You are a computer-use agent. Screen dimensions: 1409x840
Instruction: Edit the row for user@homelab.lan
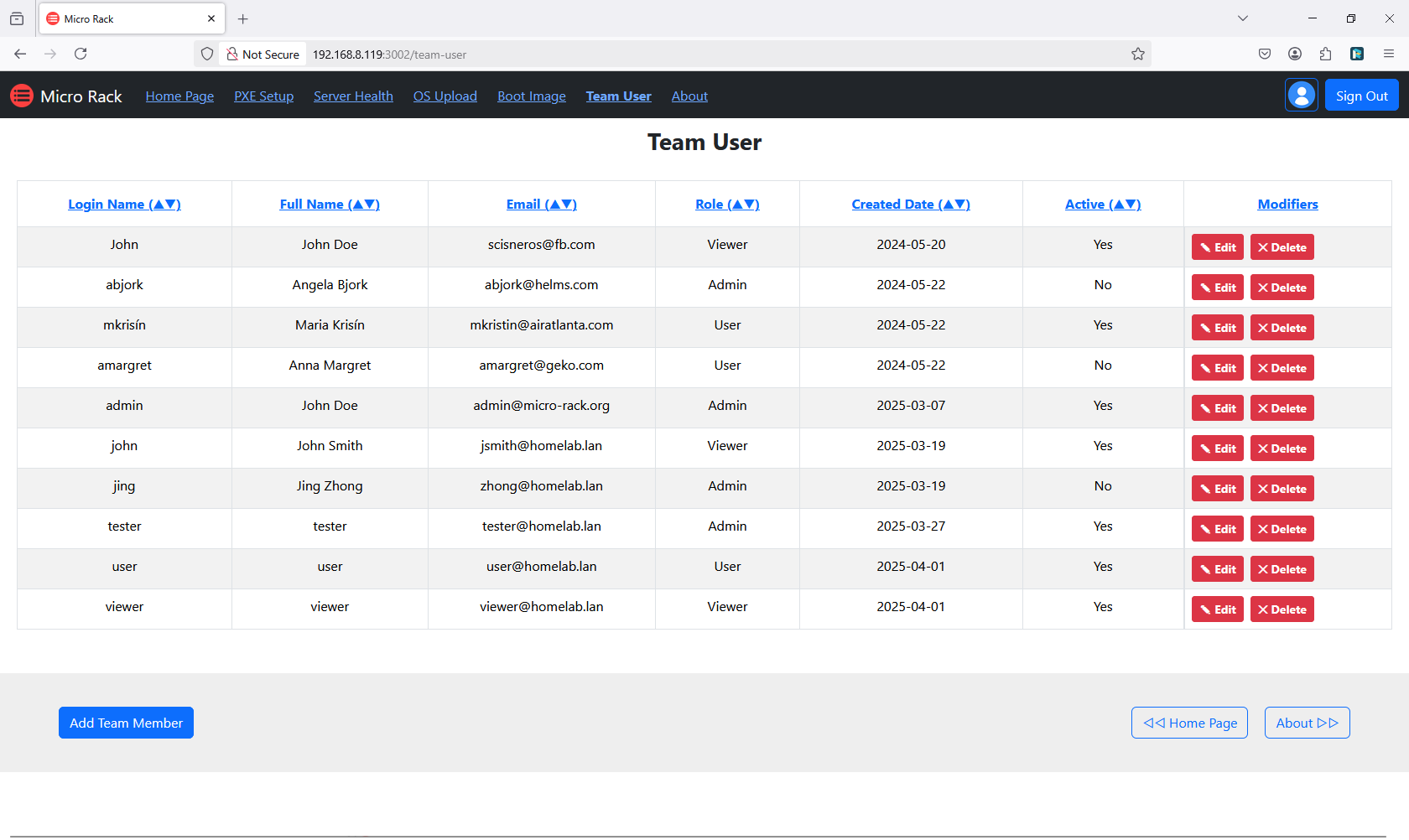point(1218,569)
